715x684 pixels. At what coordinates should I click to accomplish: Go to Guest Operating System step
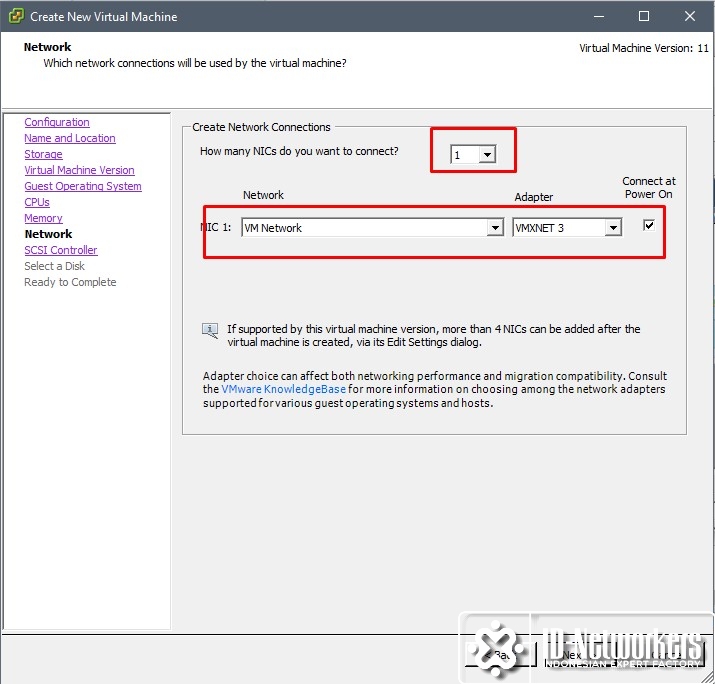click(83, 186)
